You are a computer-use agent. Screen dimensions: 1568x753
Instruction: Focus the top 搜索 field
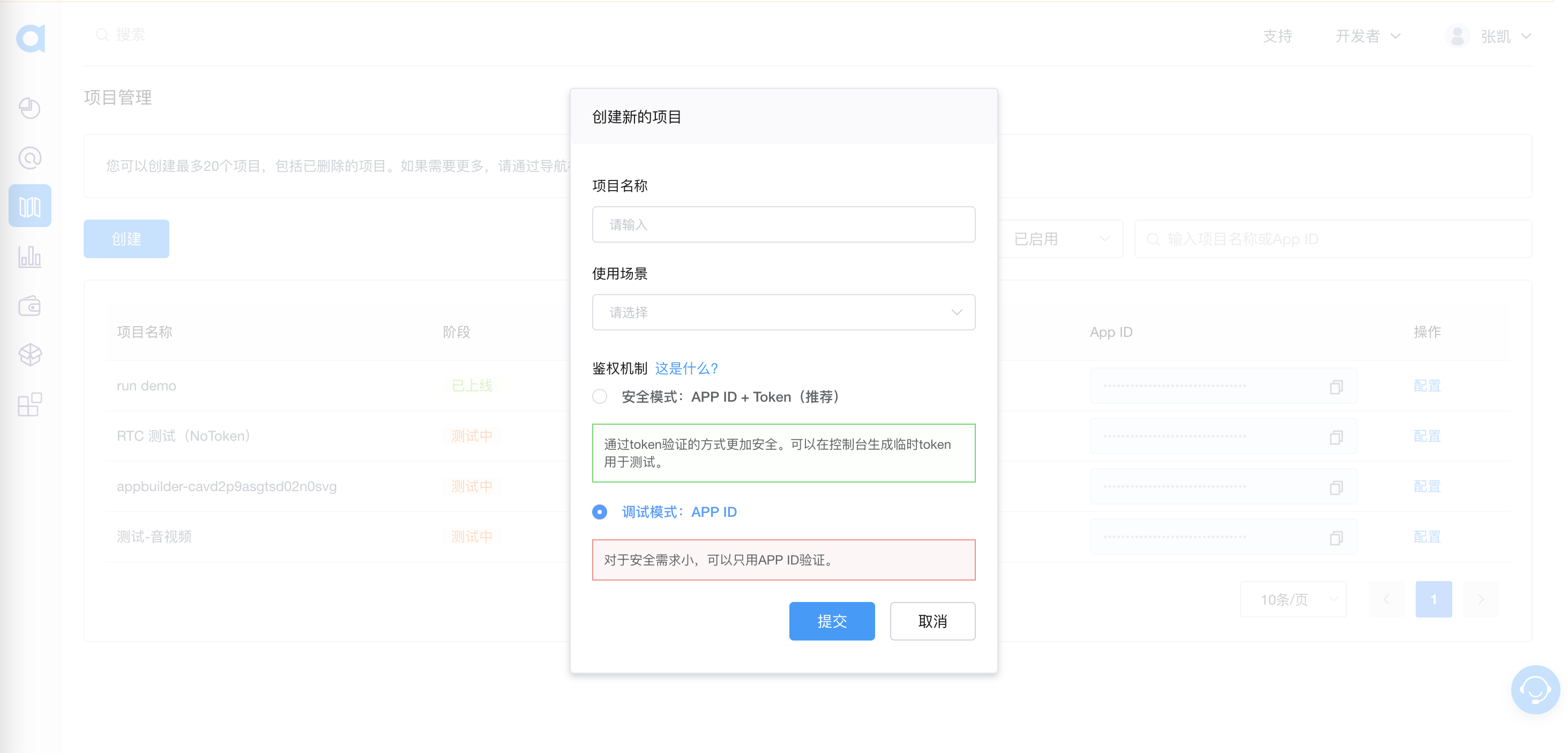pyautogui.click(x=130, y=35)
